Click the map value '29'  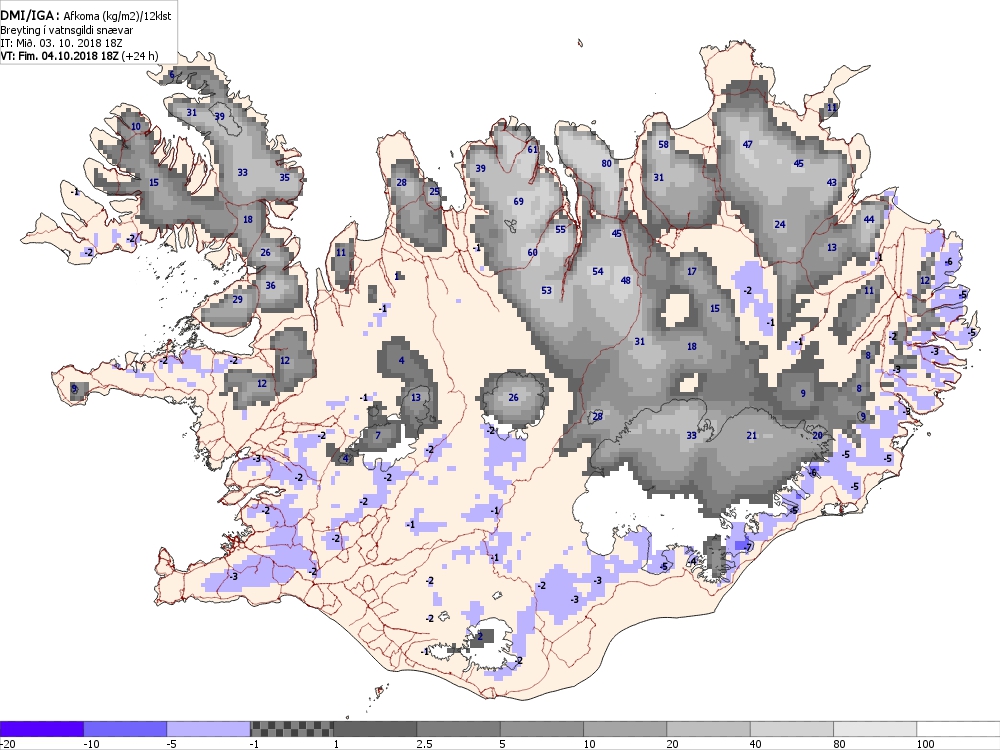(x=237, y=300)
